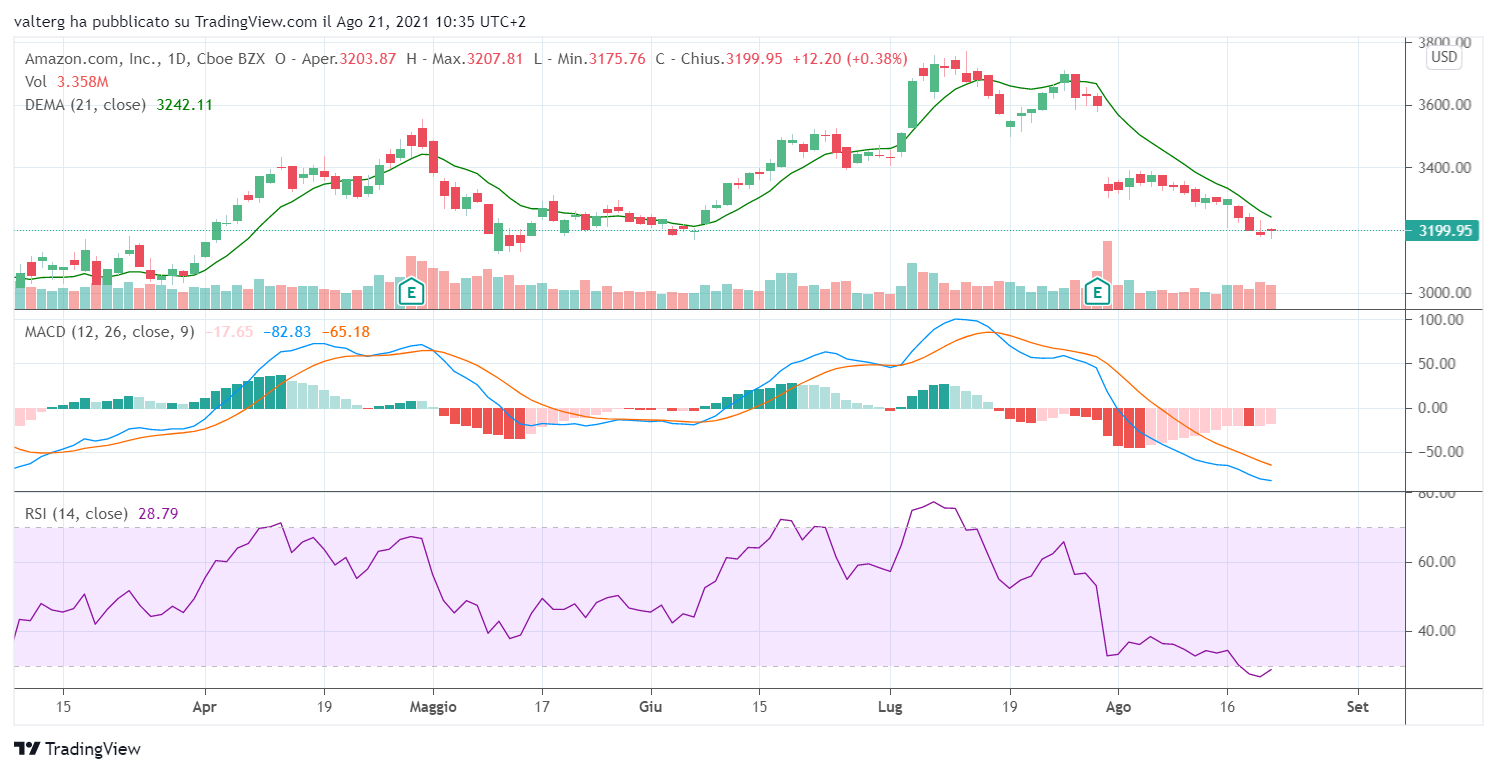The image size is (1497, 772).
Task: Click the late-July earnings 'E' marker
Action: tap(1097, 292)
